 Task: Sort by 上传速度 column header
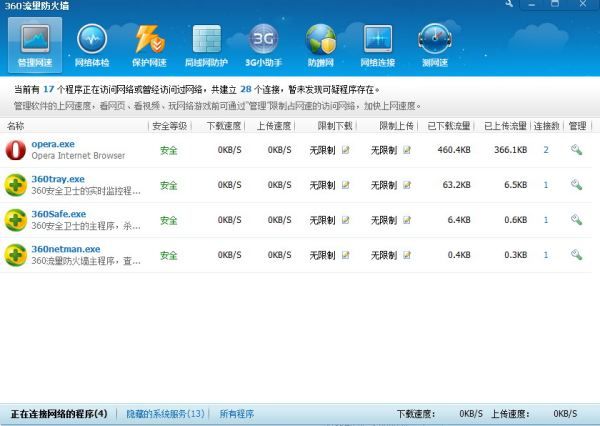[x=274, y=126]
